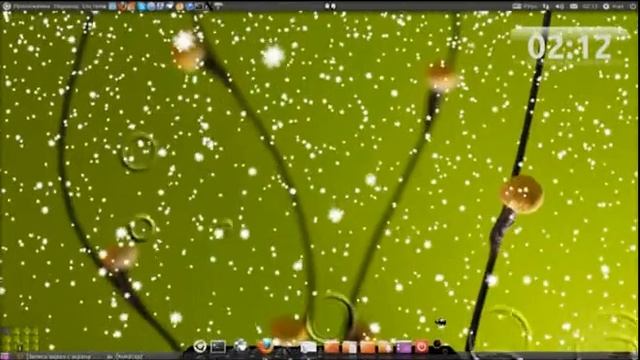Open the mail envelope indicator
The image size is (640, 360).
coord(573,6)
